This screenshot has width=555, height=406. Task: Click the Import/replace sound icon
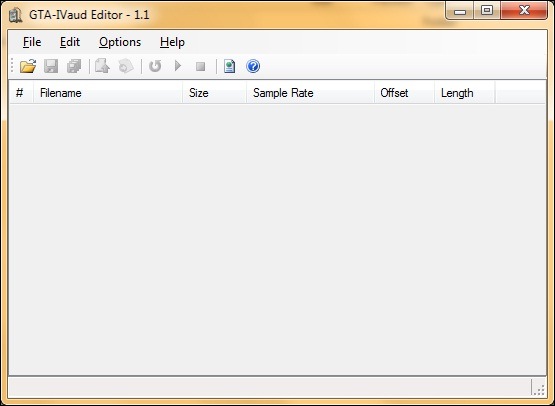[x=126, y=66]
